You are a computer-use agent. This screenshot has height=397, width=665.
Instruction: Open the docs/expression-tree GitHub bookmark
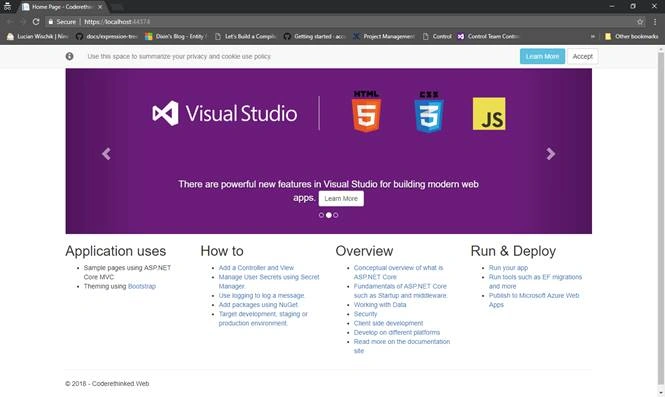click(106, 36)
